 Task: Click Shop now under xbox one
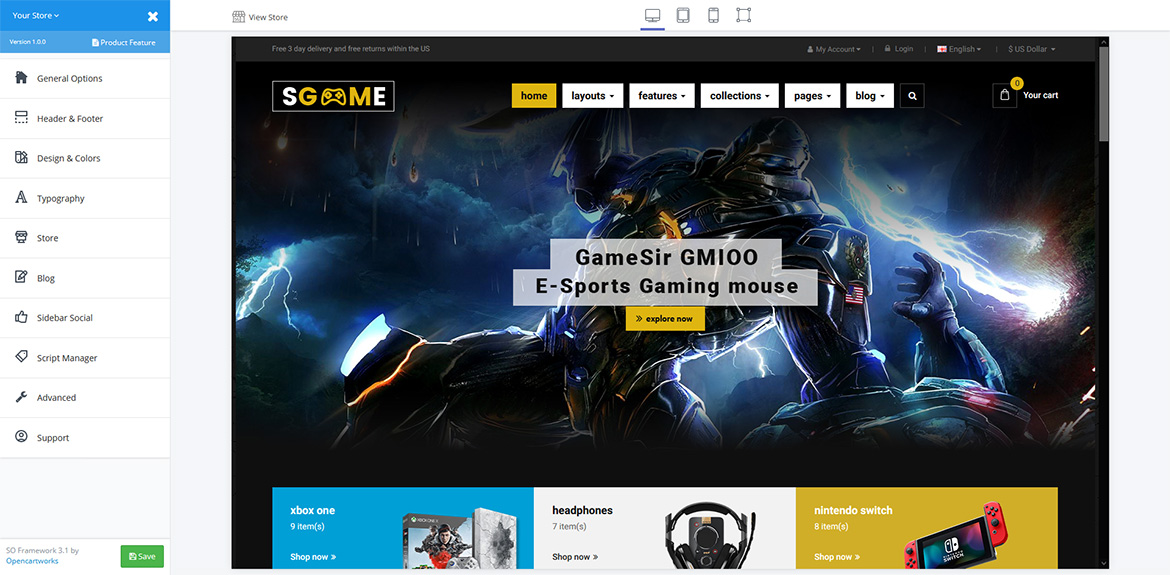click(313, 556)
